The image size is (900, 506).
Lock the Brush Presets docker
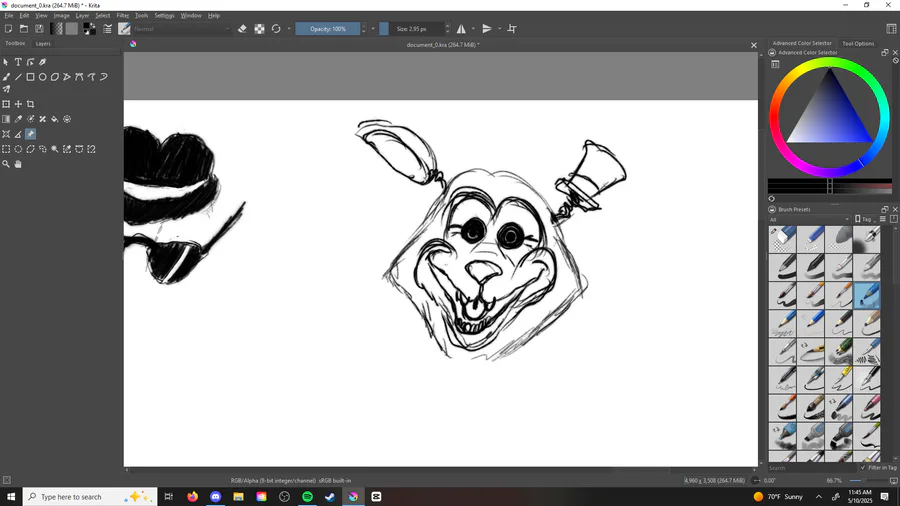pos(772,209)
